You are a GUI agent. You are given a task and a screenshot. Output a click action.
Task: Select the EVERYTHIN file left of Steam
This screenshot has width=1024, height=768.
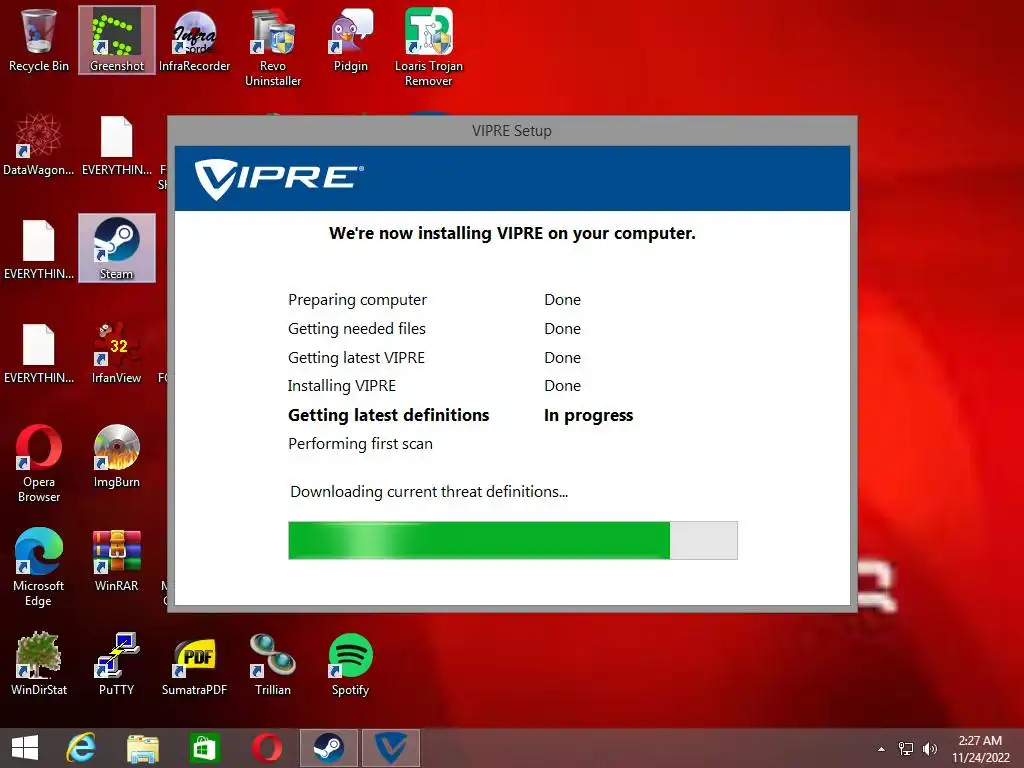tap(39, 249)
